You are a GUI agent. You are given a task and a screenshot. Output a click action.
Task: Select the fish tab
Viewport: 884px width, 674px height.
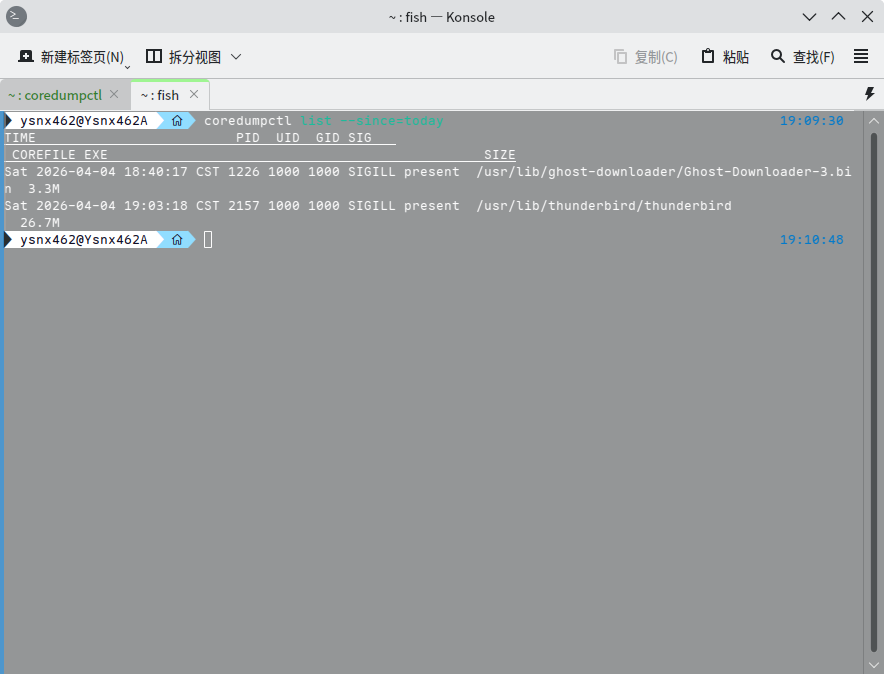click(159, 95)
